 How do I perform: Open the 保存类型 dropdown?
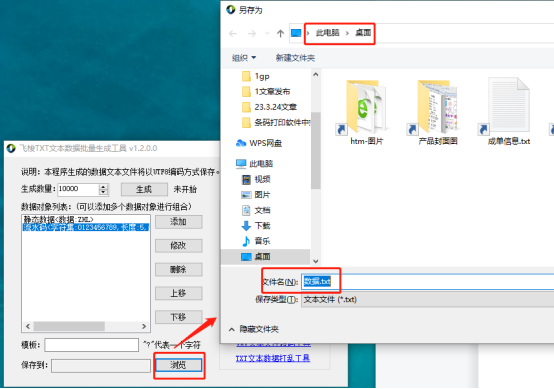point(428,300)
